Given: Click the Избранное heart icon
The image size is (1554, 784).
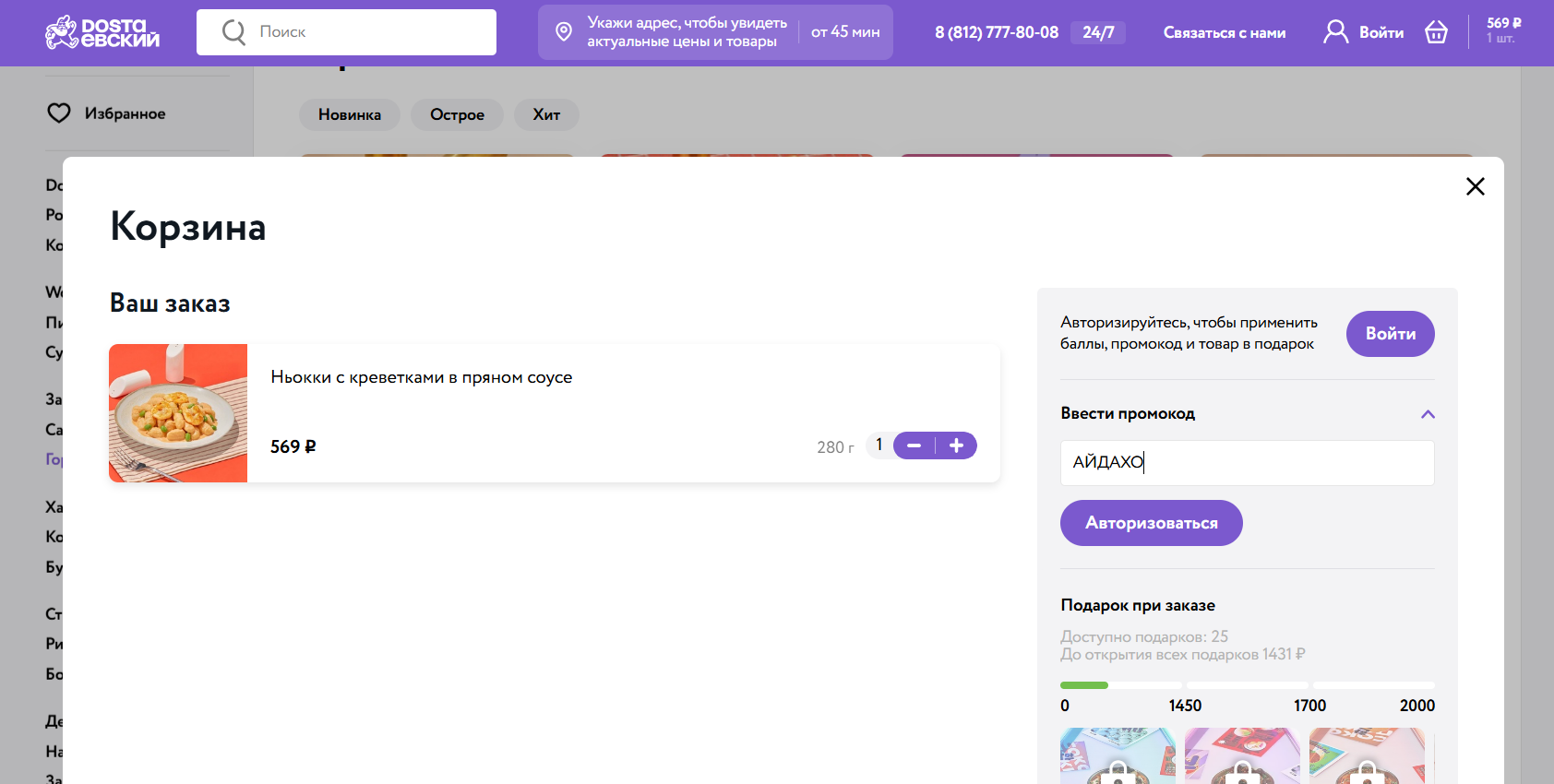Looking at the screenshot, I should click(59, 113).
